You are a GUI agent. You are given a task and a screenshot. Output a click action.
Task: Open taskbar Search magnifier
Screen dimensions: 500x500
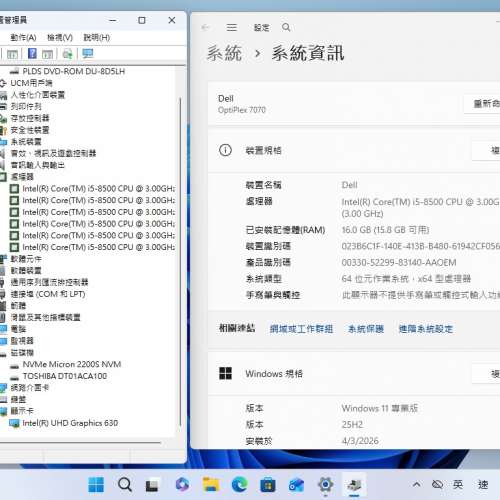coord(125,484)
